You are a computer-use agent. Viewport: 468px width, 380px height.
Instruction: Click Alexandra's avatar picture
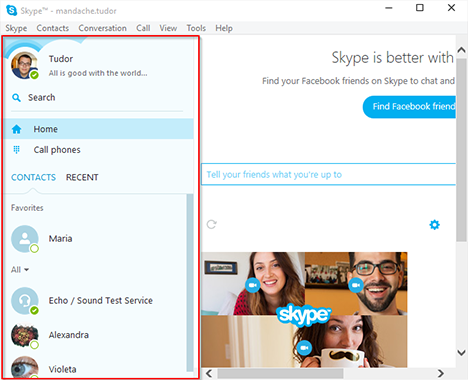(x=25, y=335)
